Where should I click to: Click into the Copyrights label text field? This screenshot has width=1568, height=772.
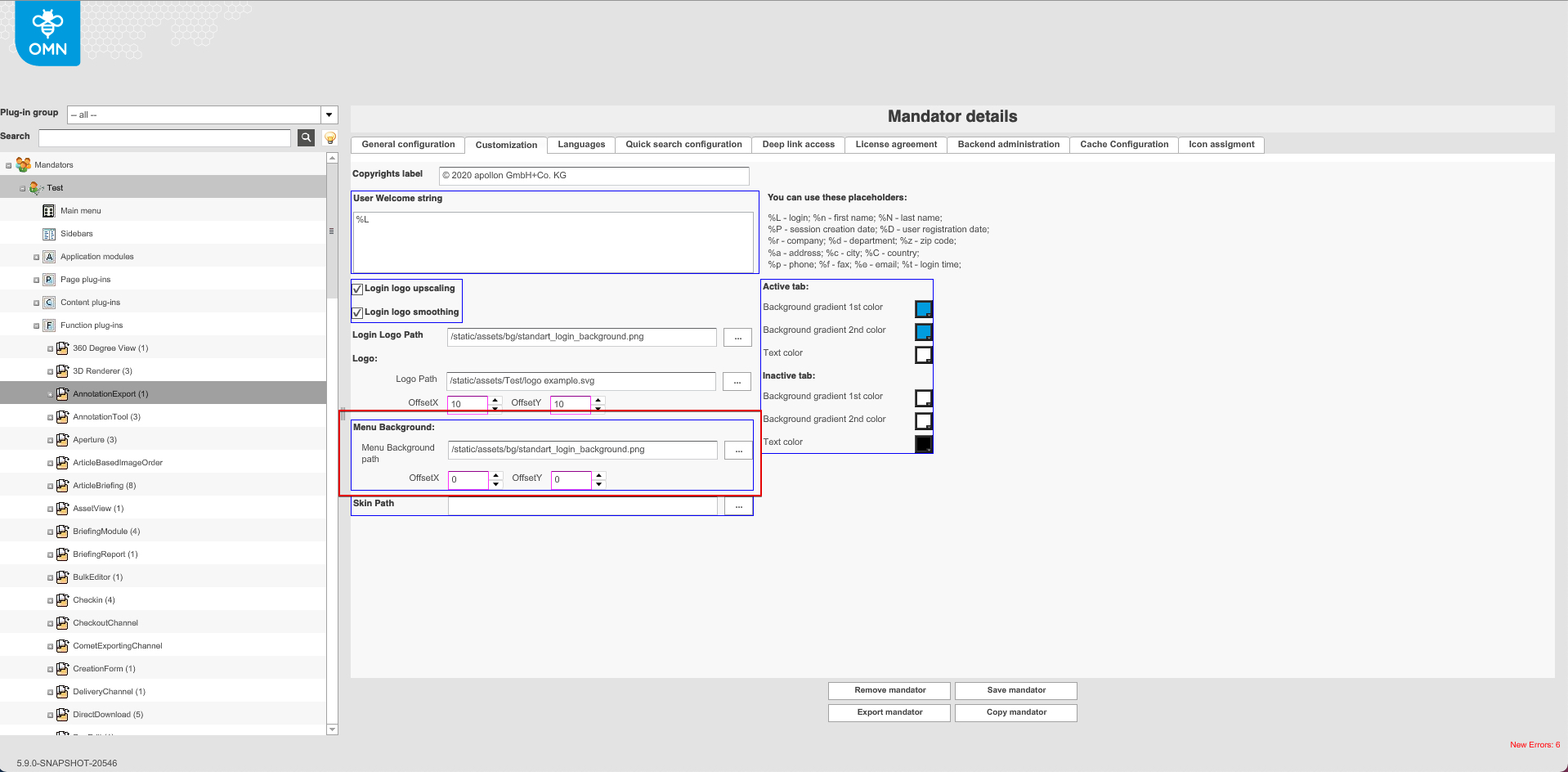[594, 176]
